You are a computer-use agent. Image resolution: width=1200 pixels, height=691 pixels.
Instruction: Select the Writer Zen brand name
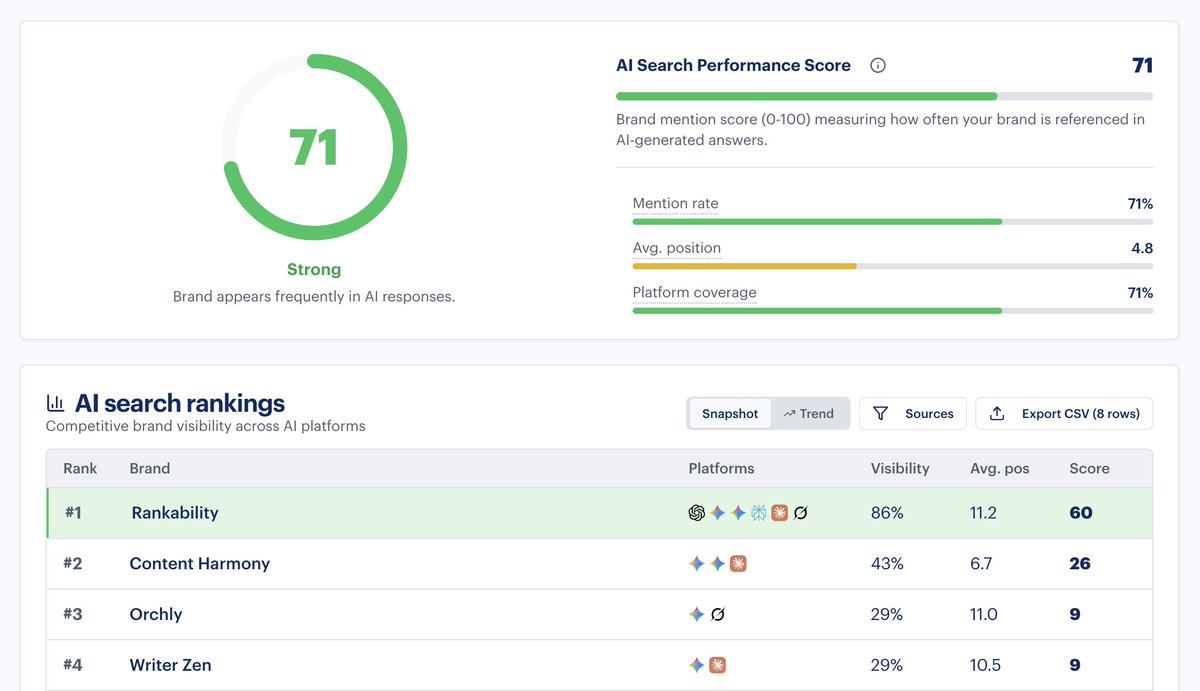(170, 665)
